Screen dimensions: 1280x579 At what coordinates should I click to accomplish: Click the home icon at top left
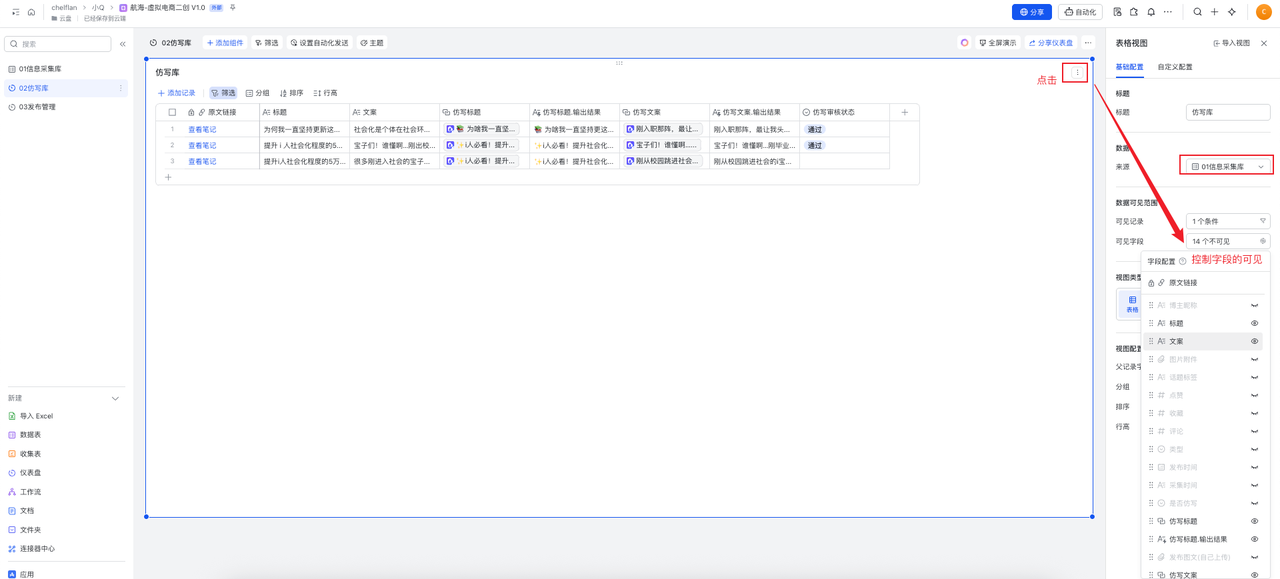(x=31, y=12)
